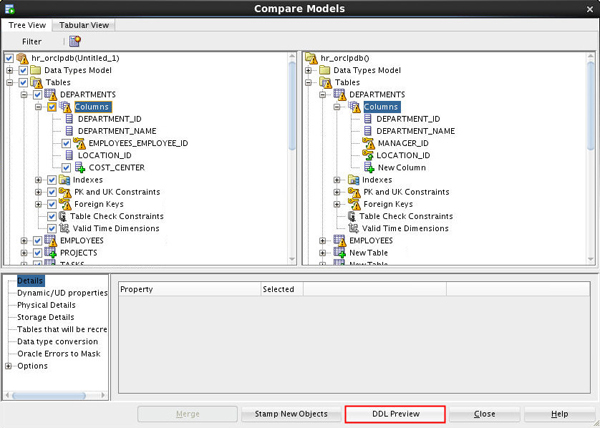The image size is (600, 428).
Task: Expand the Options node in details list
Action: point(8,366)
